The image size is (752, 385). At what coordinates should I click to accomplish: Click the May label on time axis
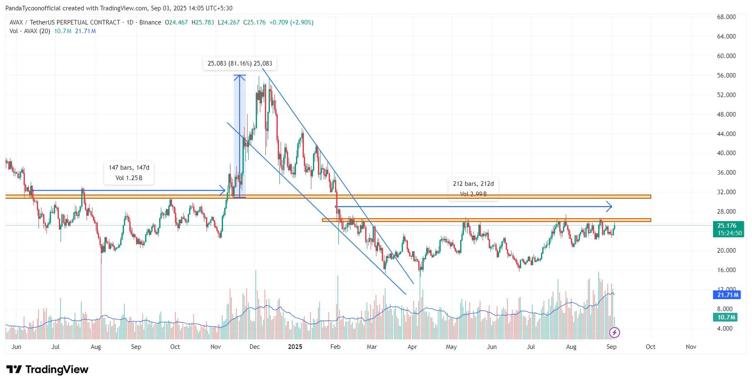[451, 346]
